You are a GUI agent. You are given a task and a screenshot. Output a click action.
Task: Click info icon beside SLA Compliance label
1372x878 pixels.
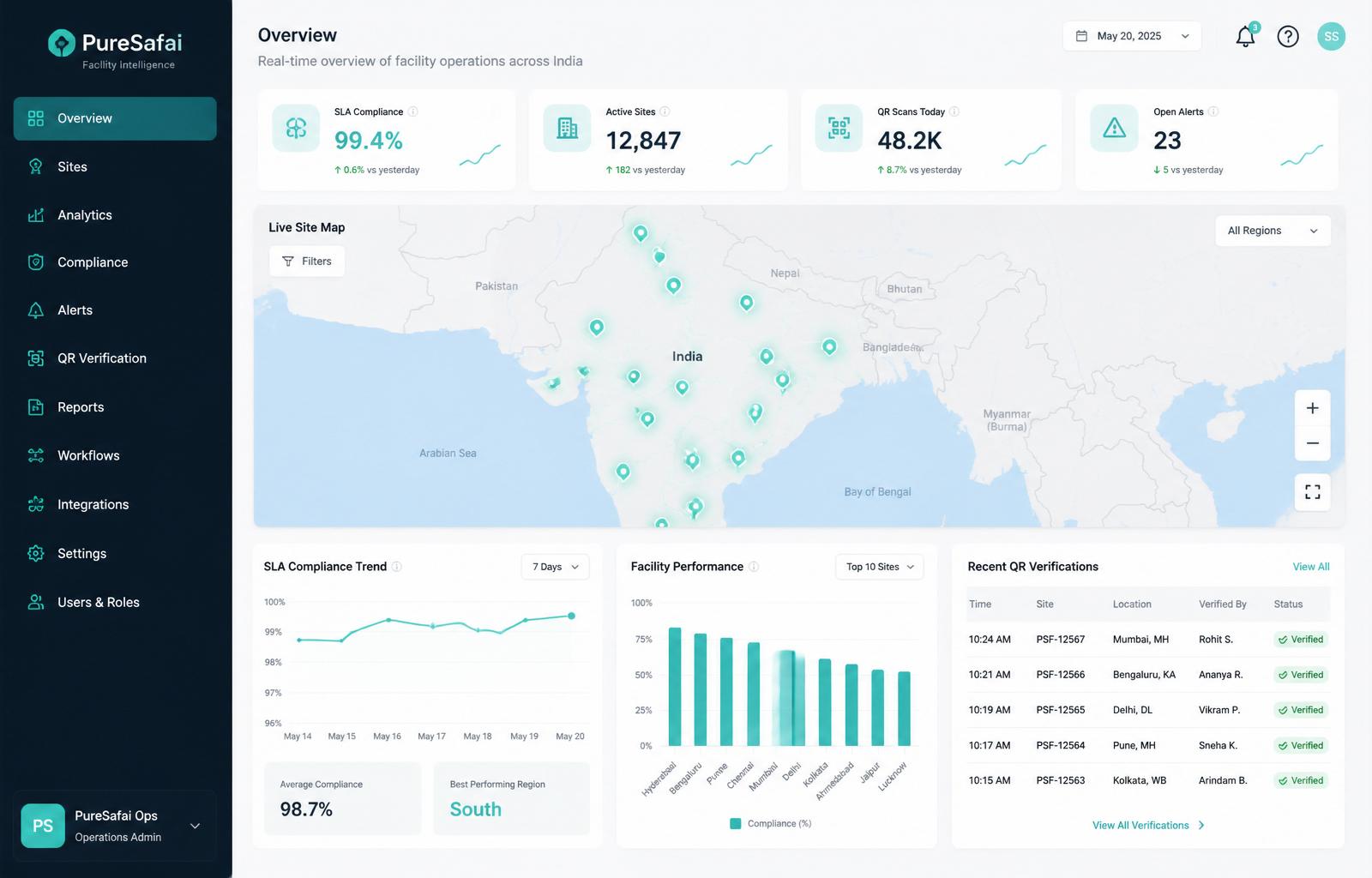tap(412, 111)
